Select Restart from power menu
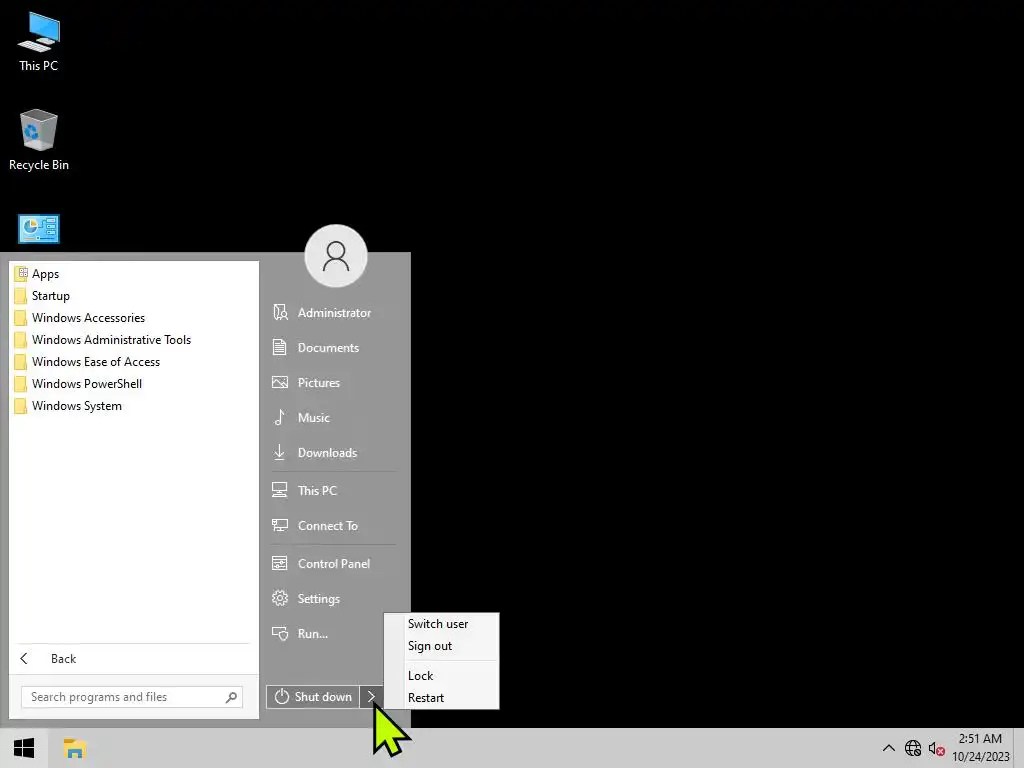The image size is (1024, 768). (x=441, y=697)
